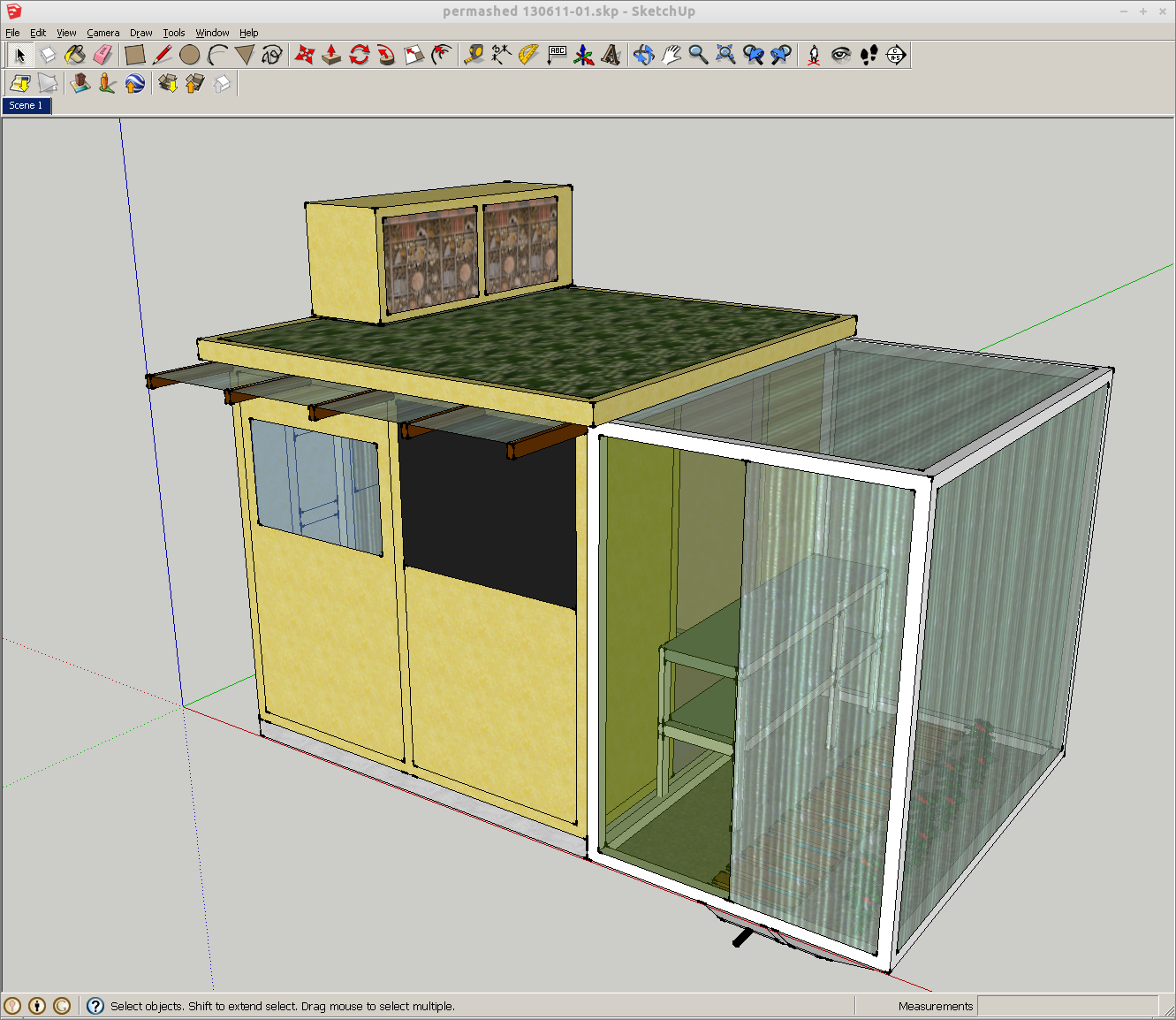The width and height of the screenshot is (1176, 1020).
Task: Activate the Walk footprints tool
Action: 869,55
